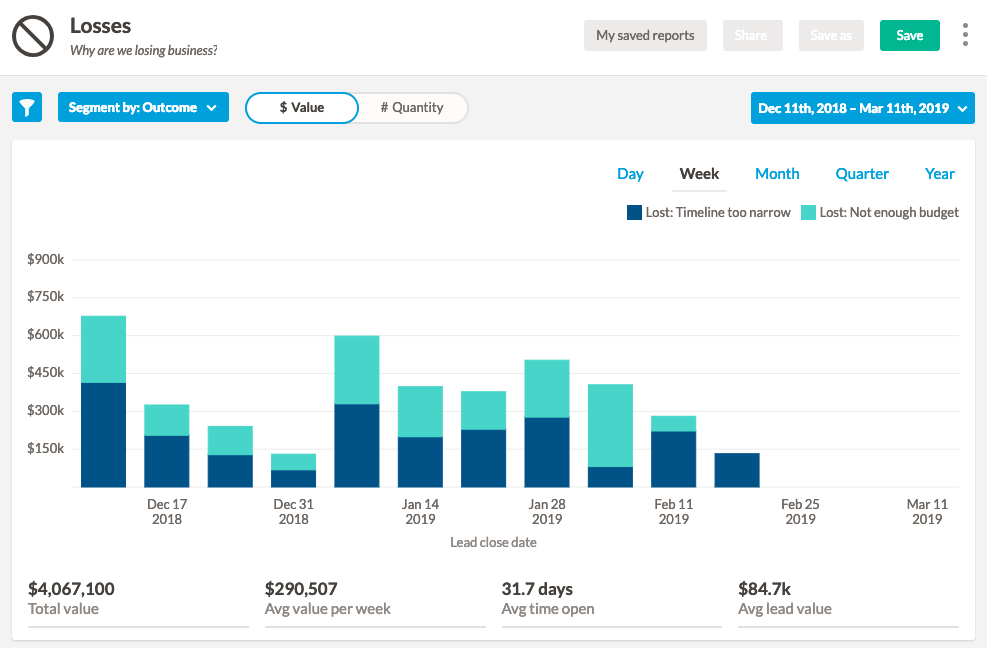Switch to the Month grouping tab
Image resolution: width=987 pixels, height=648 pixels.
(777, 174)
